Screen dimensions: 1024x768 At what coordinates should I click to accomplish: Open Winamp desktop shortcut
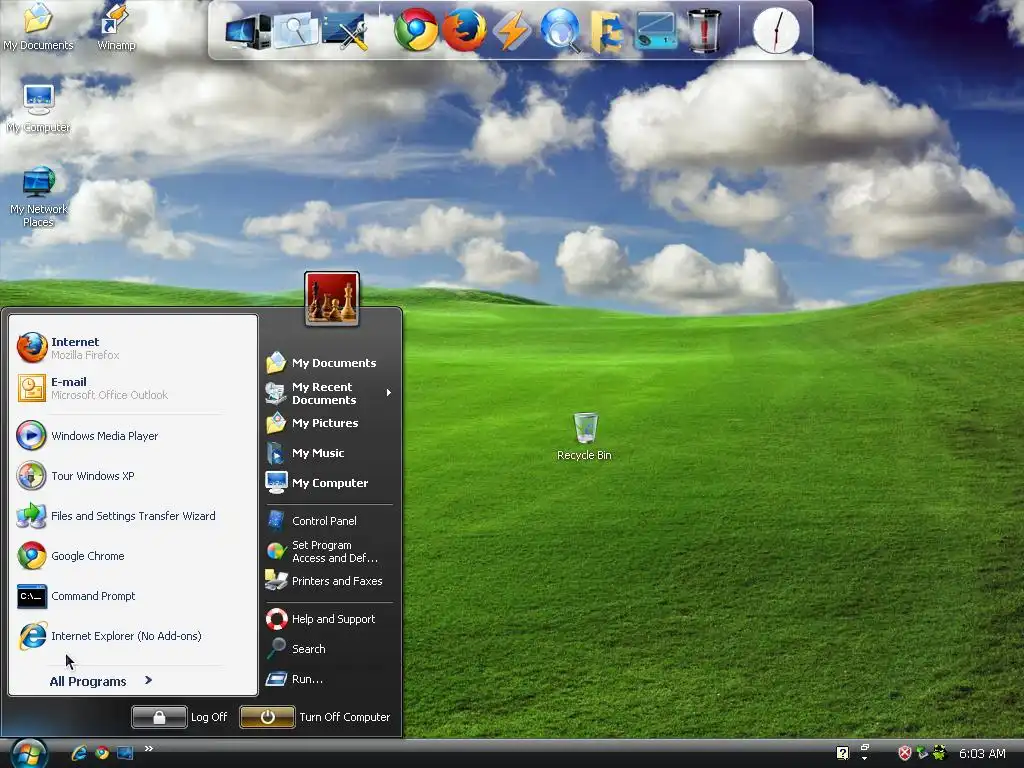pyautogui.click(x=116, y=27)
